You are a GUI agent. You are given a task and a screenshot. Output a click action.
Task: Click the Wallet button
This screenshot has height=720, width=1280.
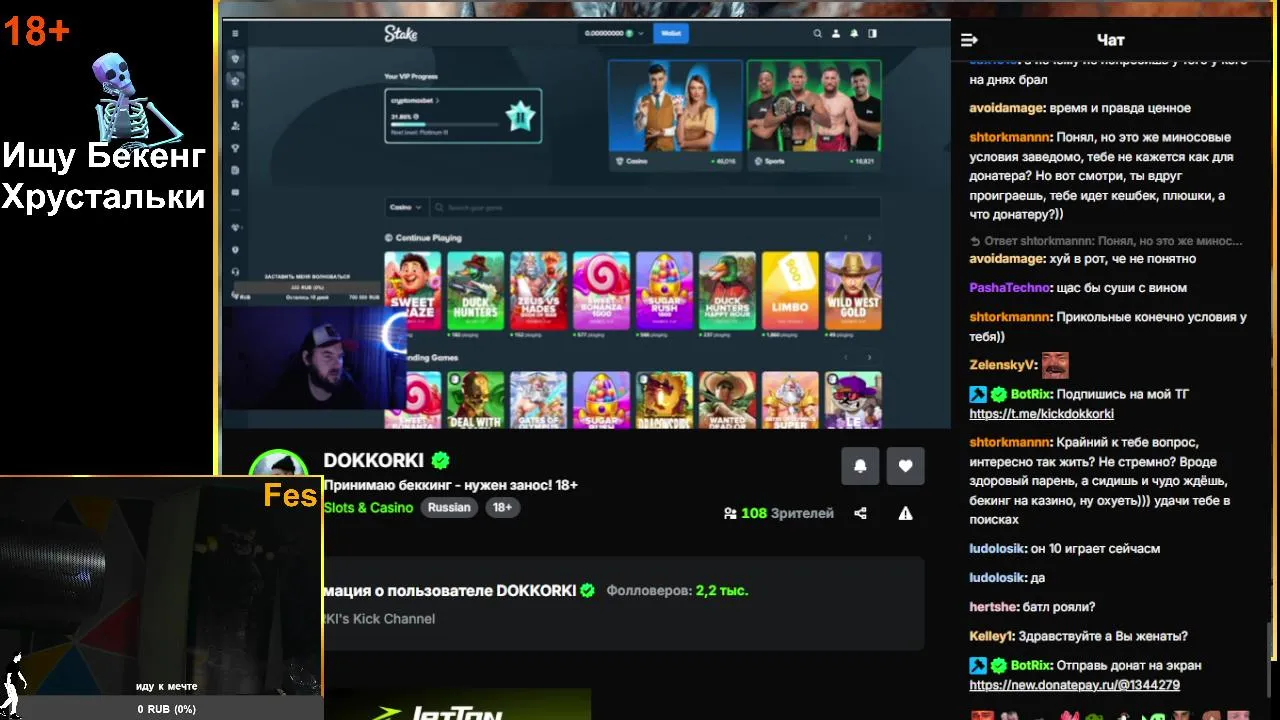[x=670, y=33]
